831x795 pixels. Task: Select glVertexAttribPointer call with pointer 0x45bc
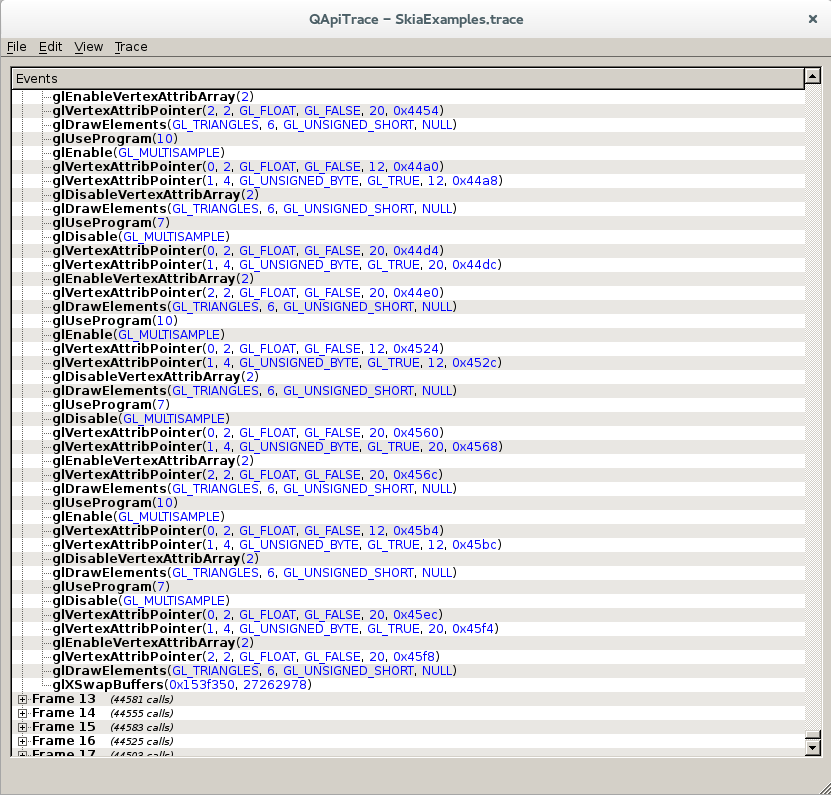tap(277, 545)
